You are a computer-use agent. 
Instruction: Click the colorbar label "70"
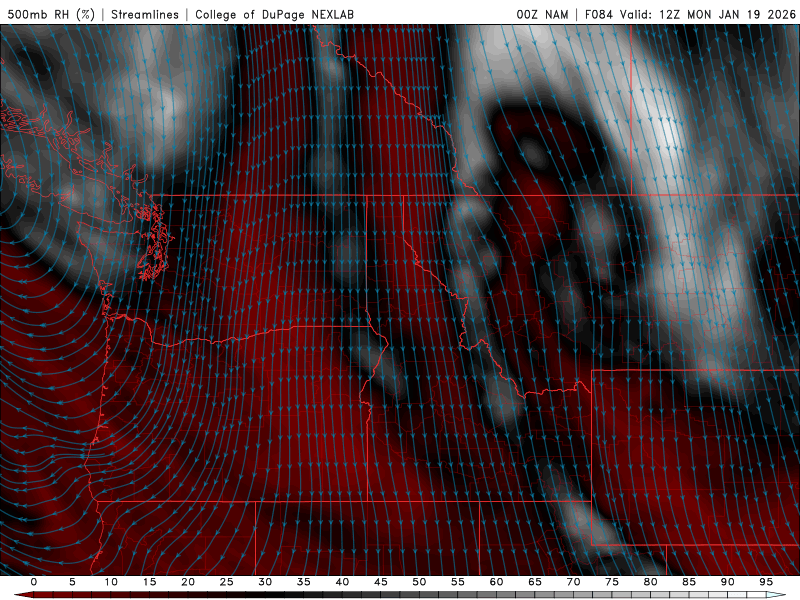(573, 582)
